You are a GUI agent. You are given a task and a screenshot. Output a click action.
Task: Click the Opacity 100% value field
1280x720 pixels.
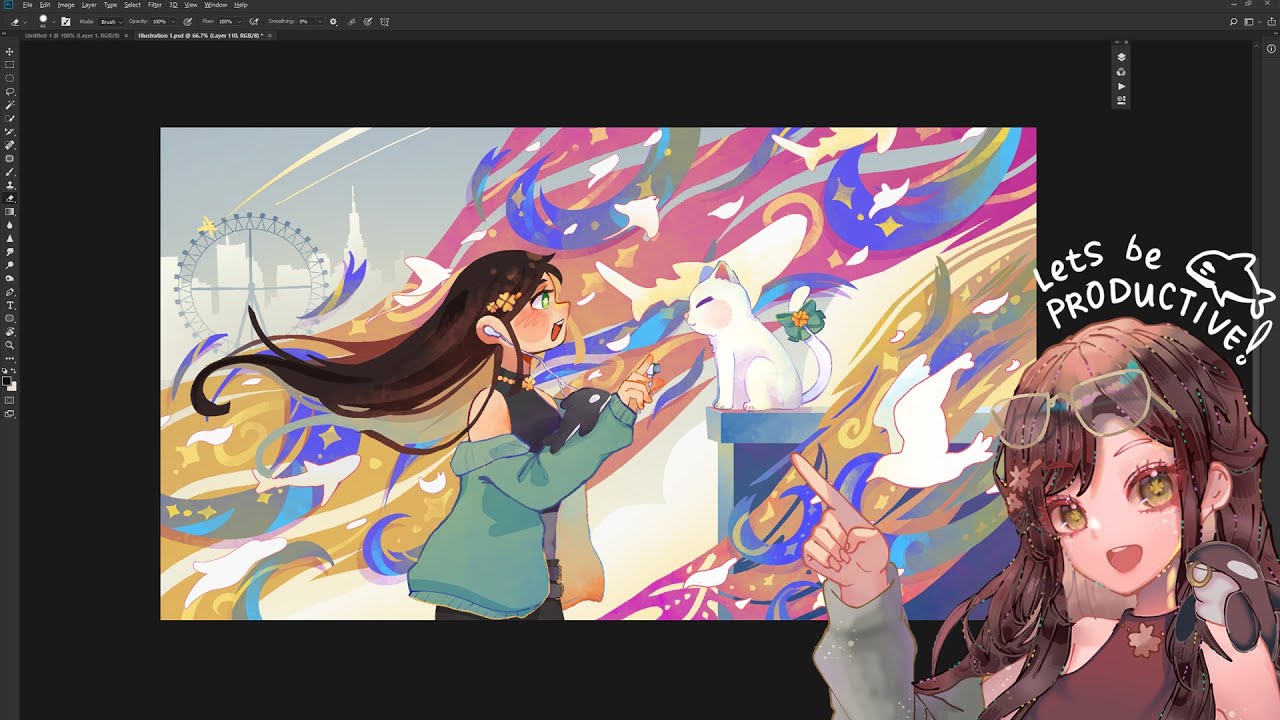[x=159, y=21]
